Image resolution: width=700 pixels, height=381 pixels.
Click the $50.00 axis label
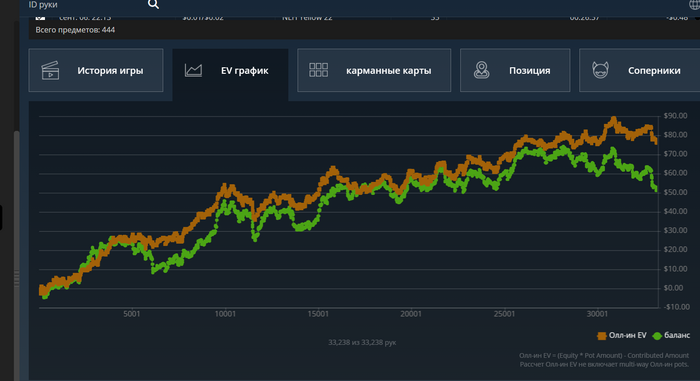pos(675,192)
